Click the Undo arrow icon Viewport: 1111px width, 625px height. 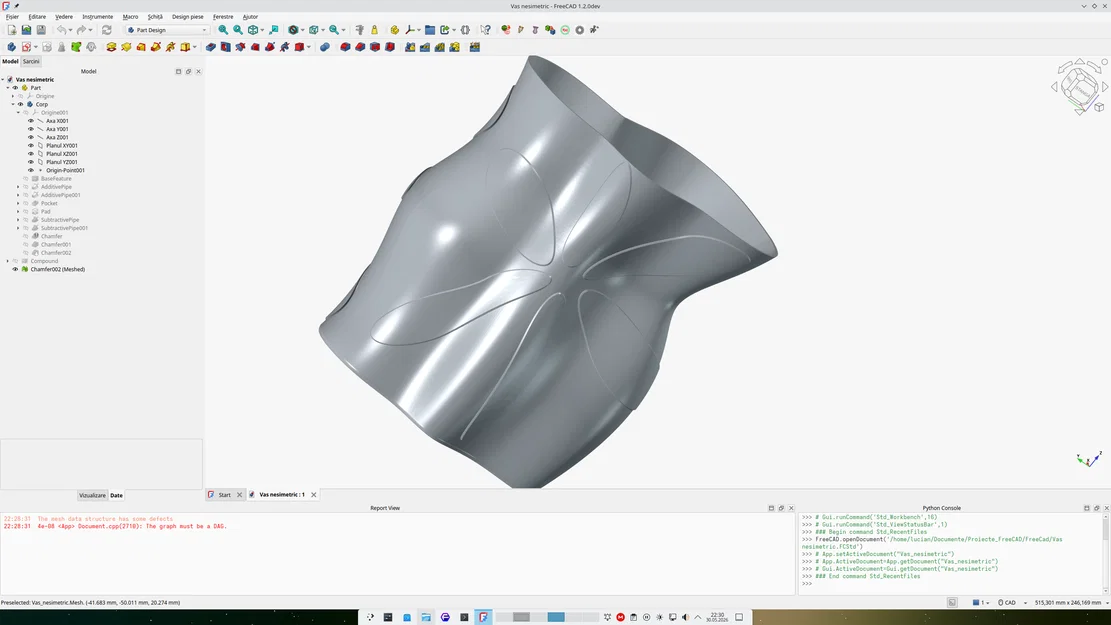pyautogui.click(x=62, y=30)
